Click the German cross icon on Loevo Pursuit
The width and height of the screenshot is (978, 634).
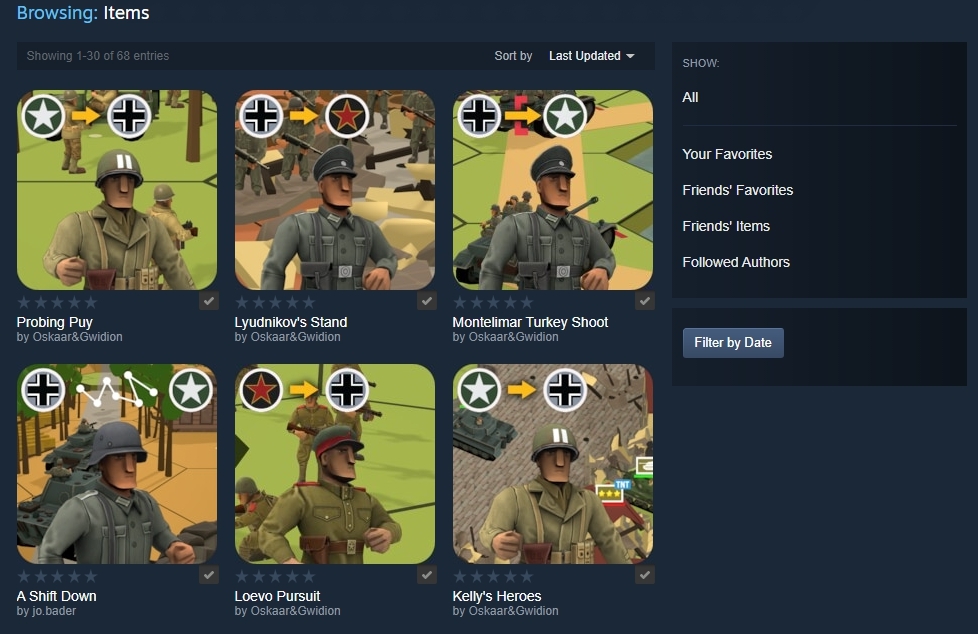pos(347,390)
